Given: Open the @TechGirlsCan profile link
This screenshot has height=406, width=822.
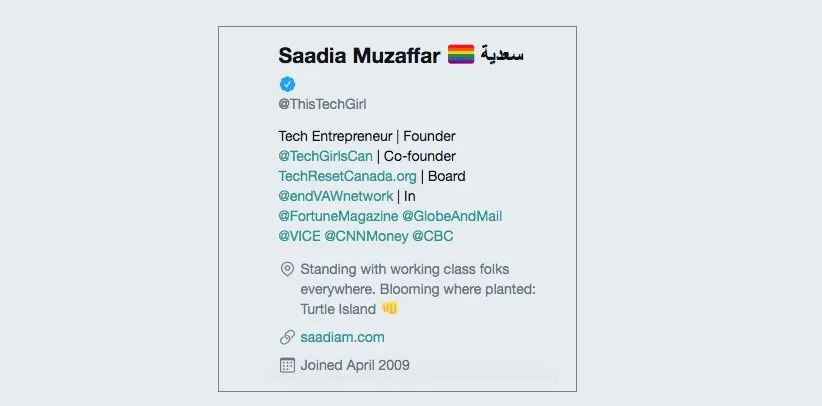Looking at the screenshot, I should click(x=326, y=156).
